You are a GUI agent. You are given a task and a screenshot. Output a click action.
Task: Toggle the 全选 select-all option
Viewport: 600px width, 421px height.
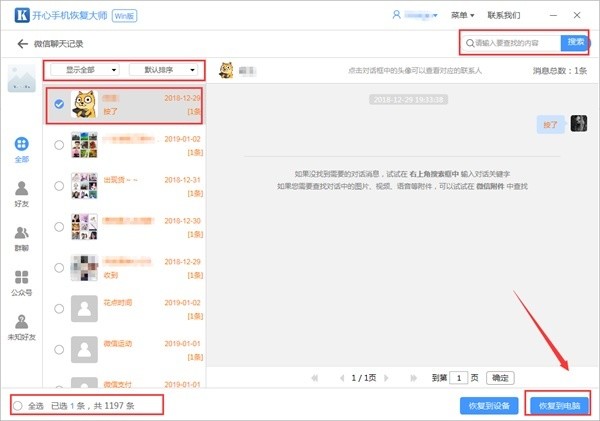18,406
